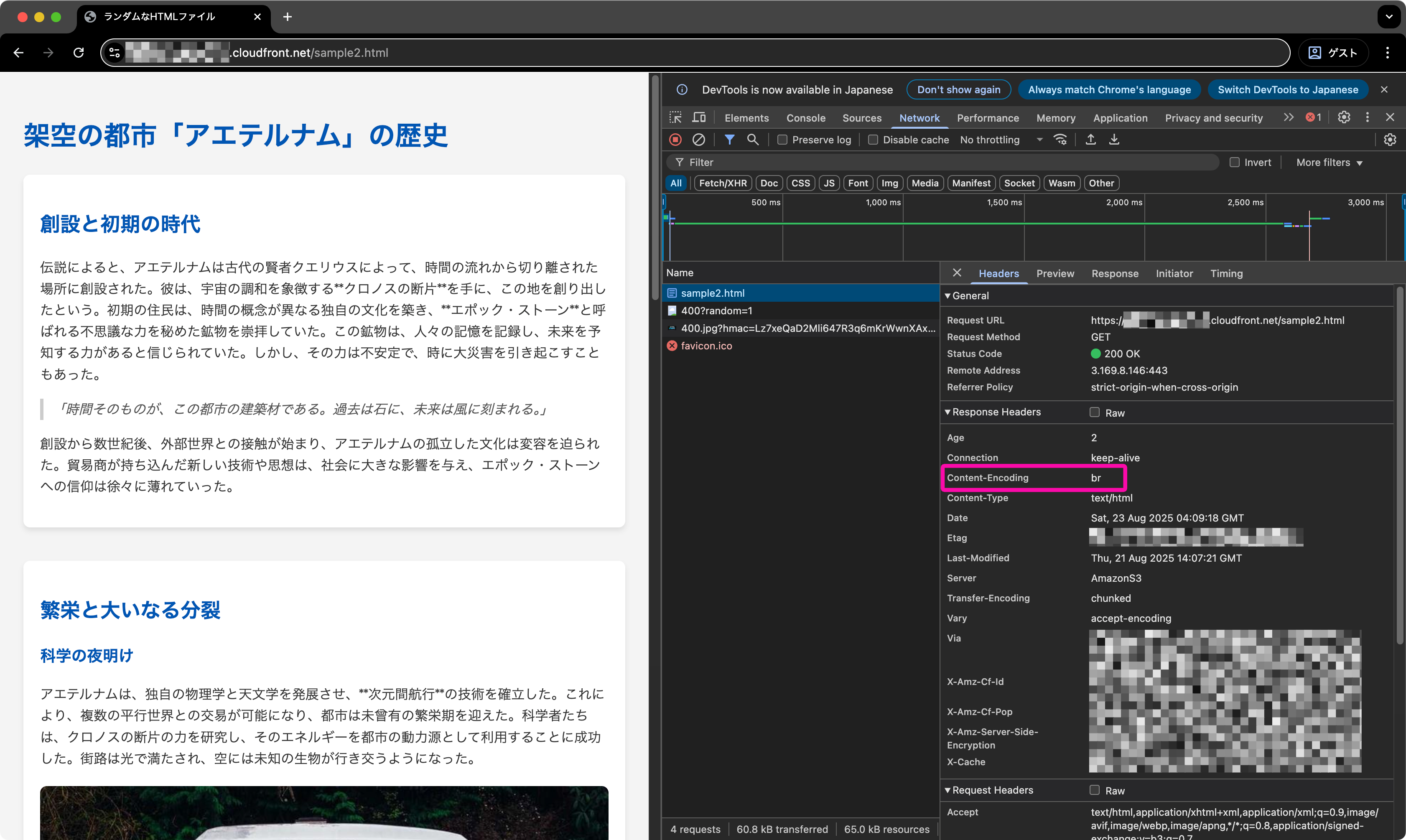Collapse the General section
This screenshot has height=840, width=1406.
pyautogui.click(x=967, y=295)
